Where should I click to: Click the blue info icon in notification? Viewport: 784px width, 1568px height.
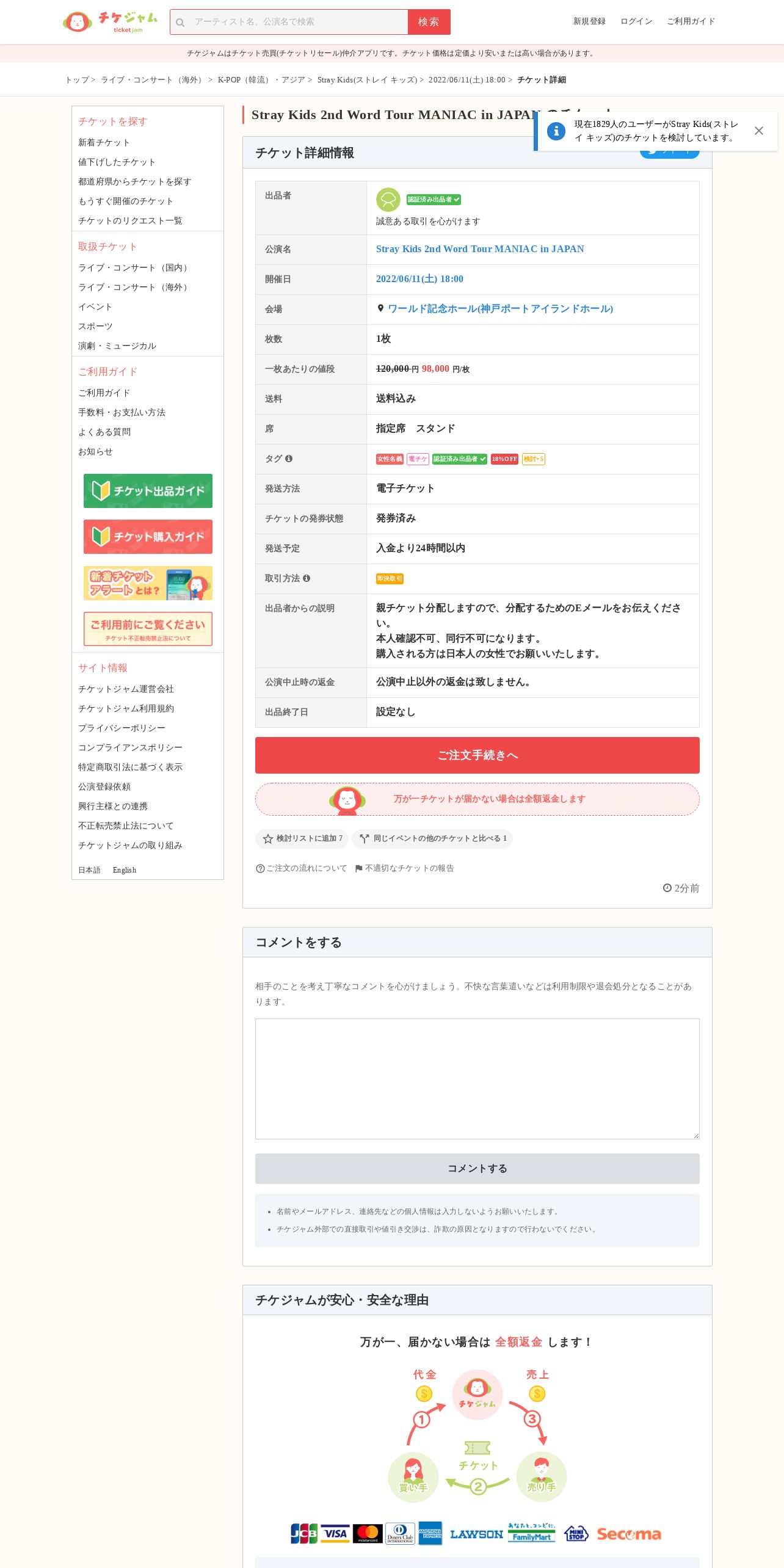coord(556,131)
